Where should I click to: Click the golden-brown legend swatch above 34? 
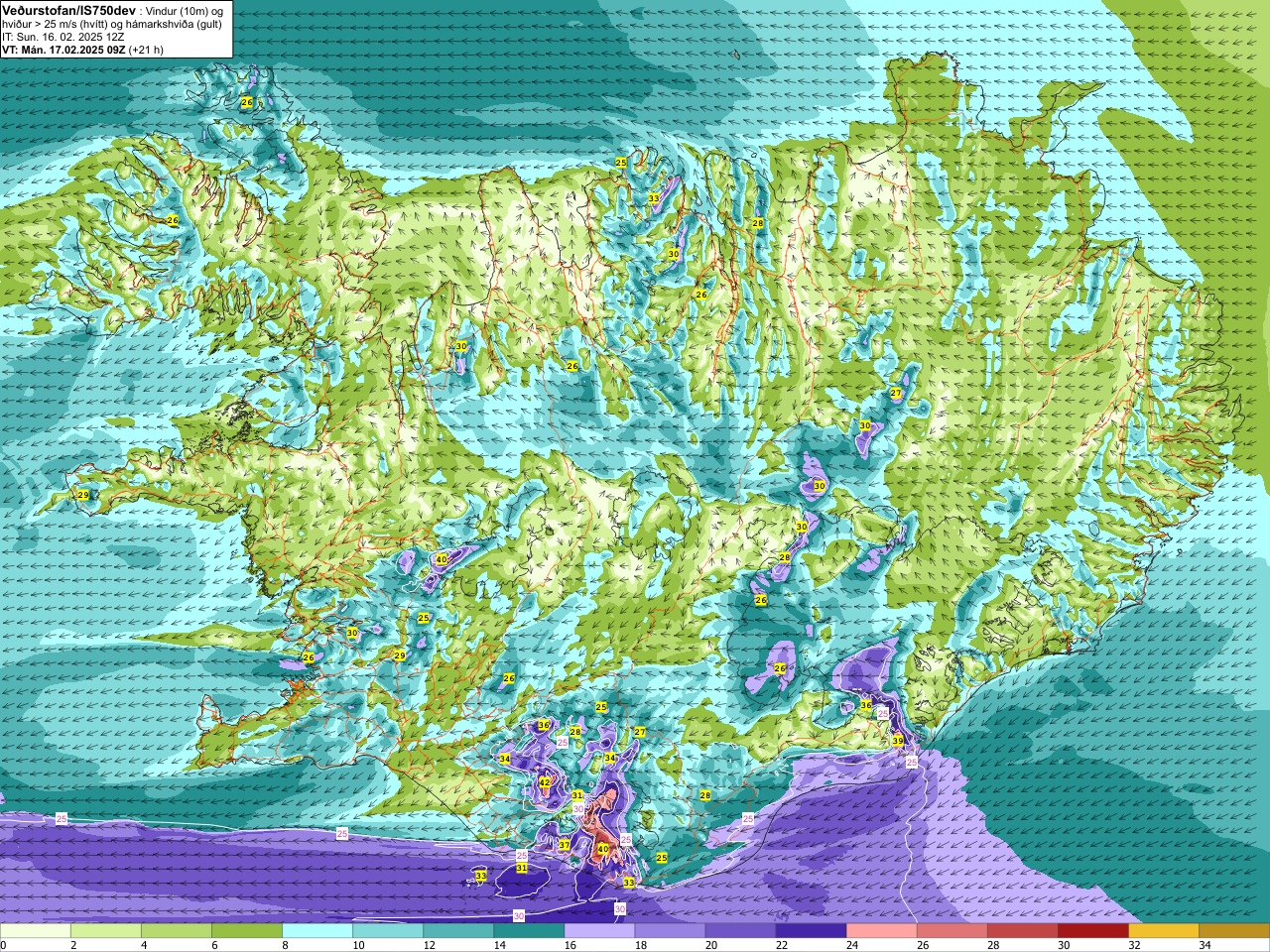click(1233, 931)
